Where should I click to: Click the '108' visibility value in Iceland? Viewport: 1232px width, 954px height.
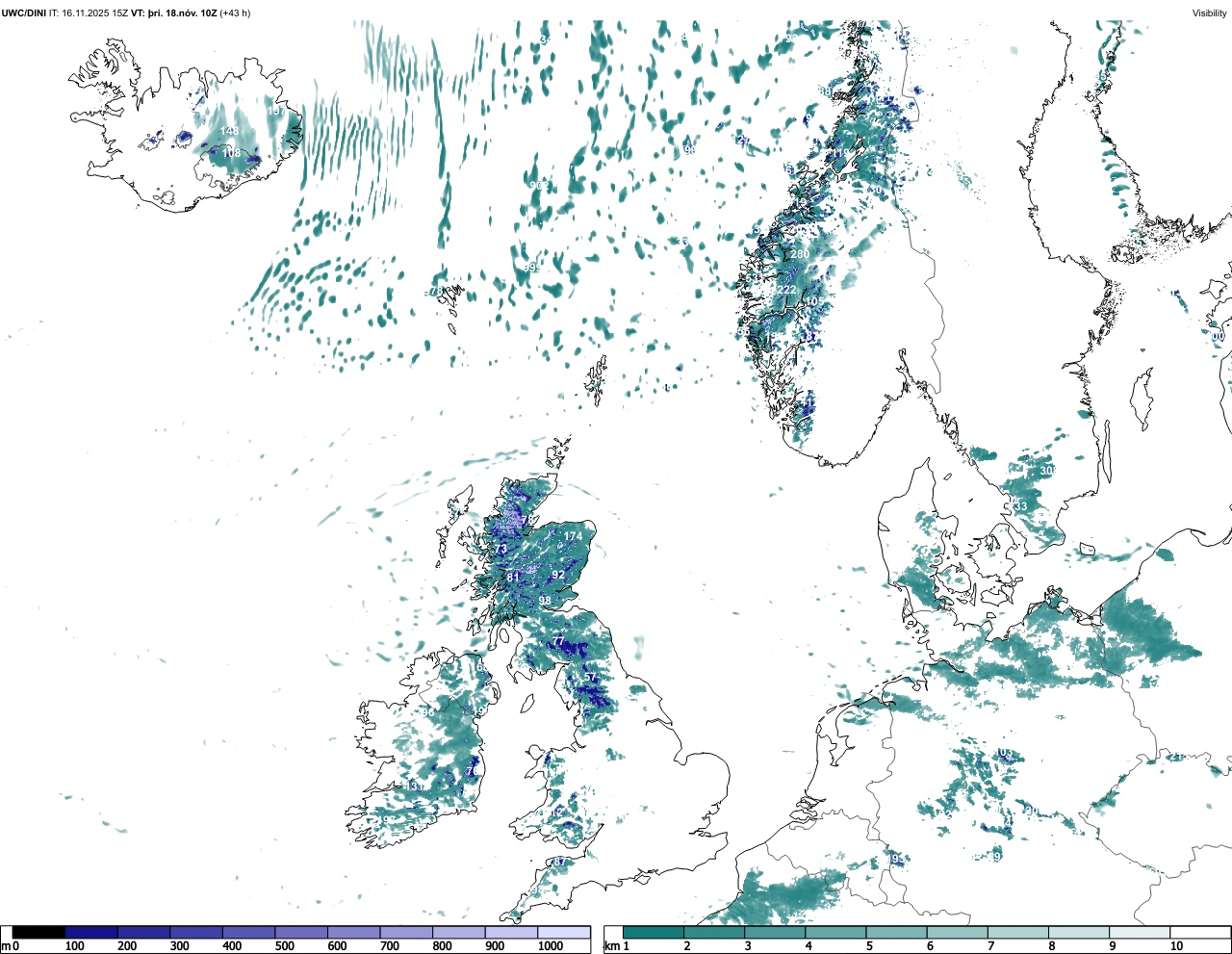[x=232, y=153]
